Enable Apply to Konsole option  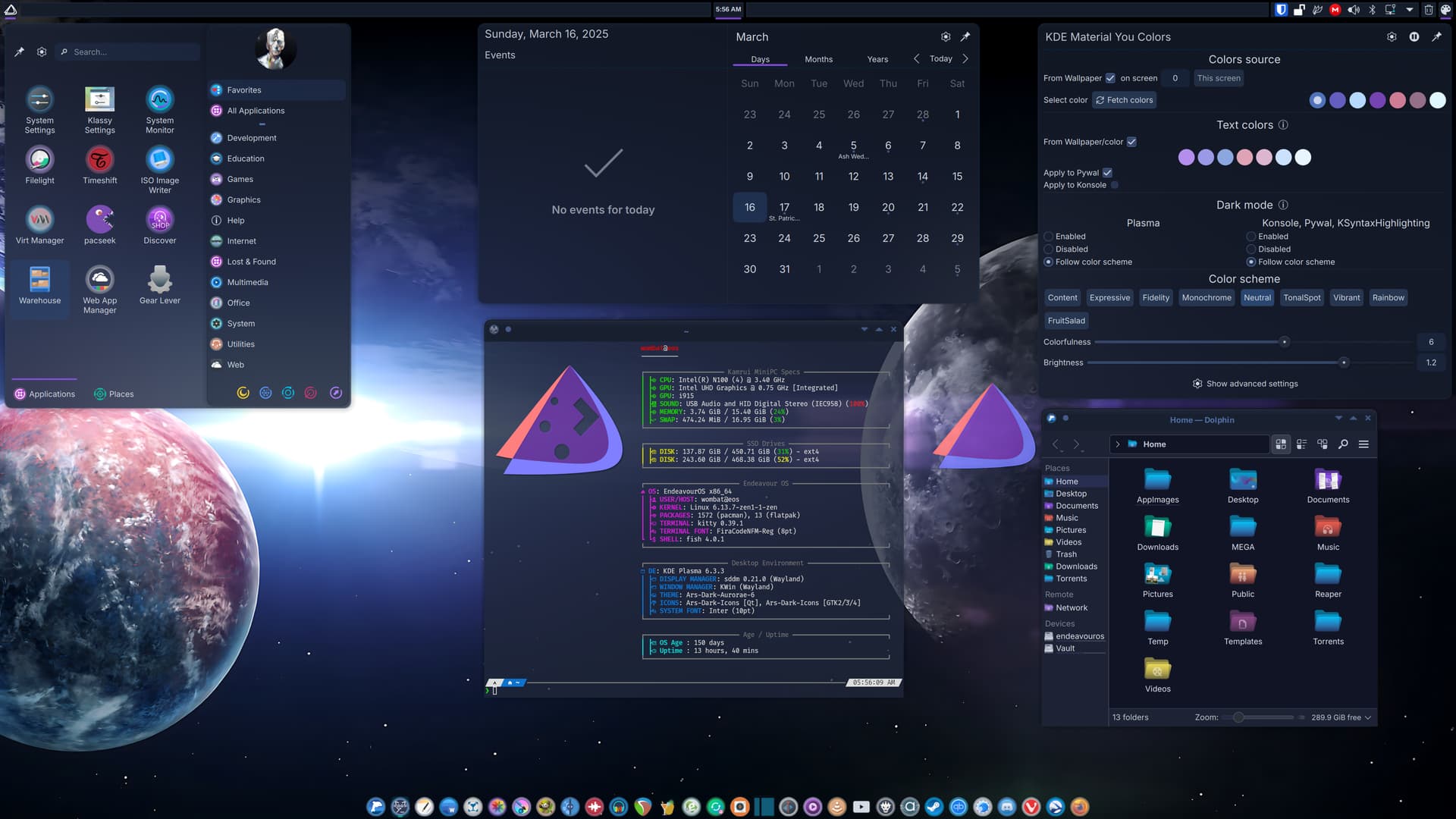click(1114, 185)
